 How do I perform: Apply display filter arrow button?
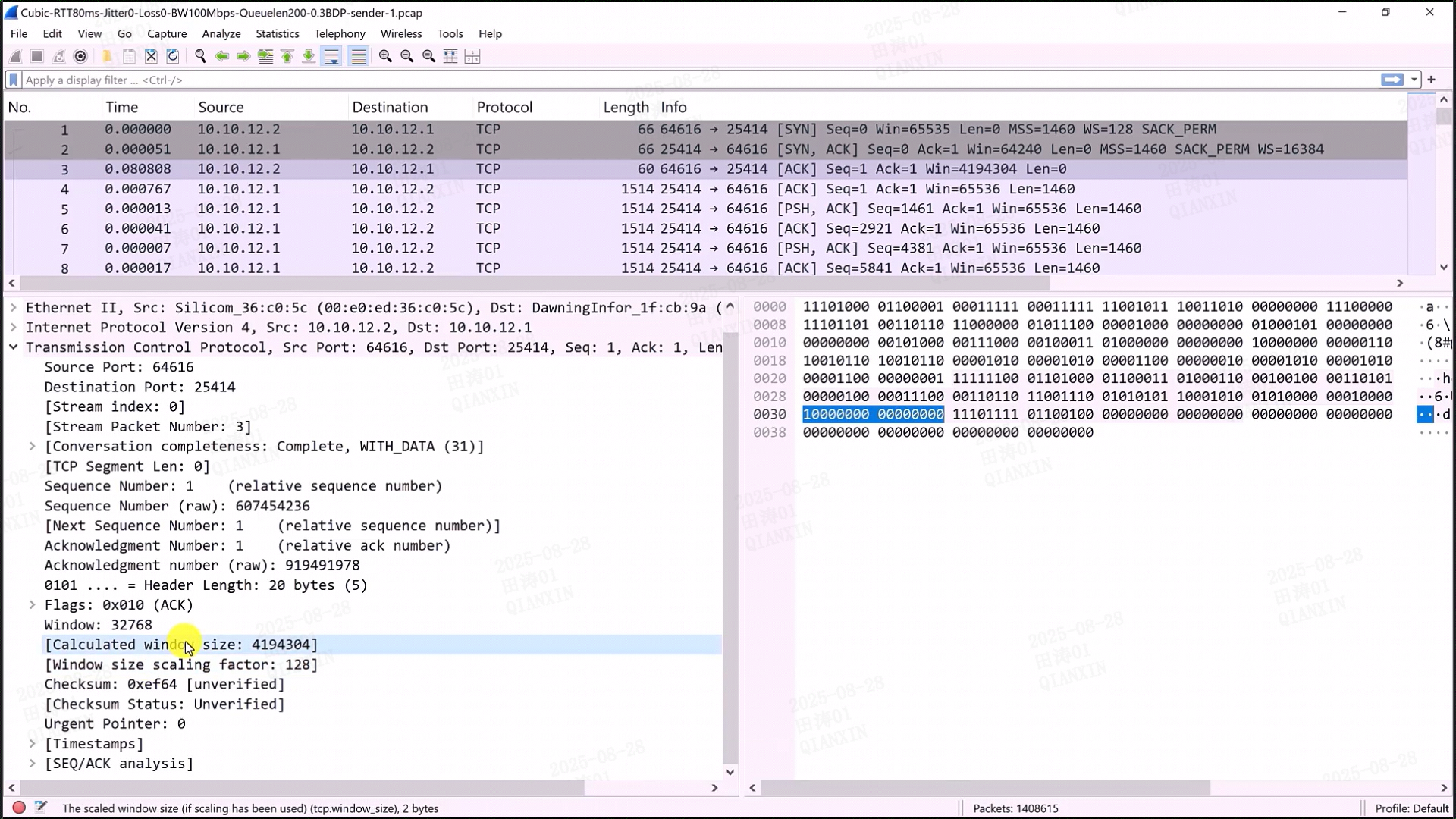[1392, 80]
